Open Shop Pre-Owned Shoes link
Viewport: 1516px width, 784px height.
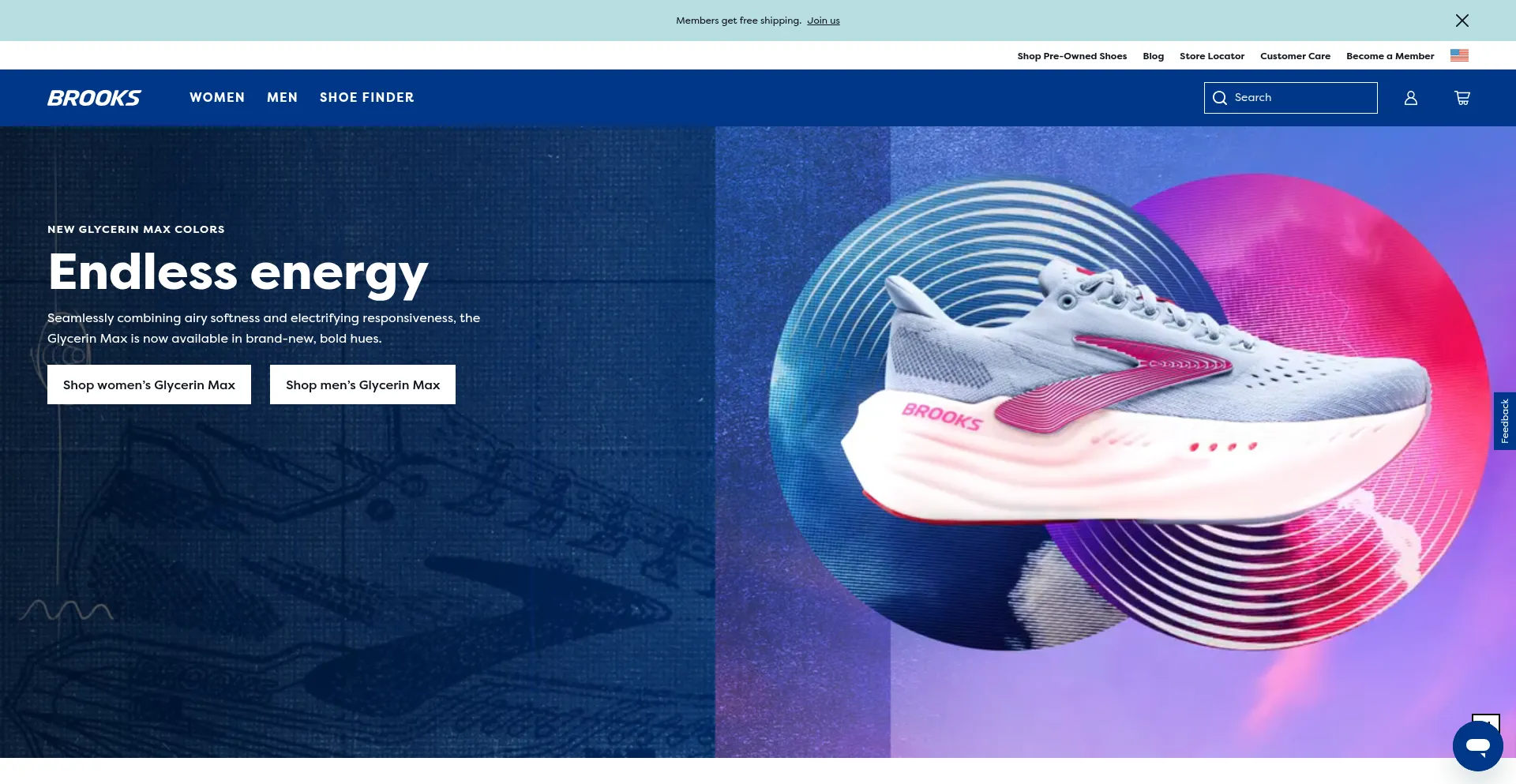click(x=1071, y=56)
